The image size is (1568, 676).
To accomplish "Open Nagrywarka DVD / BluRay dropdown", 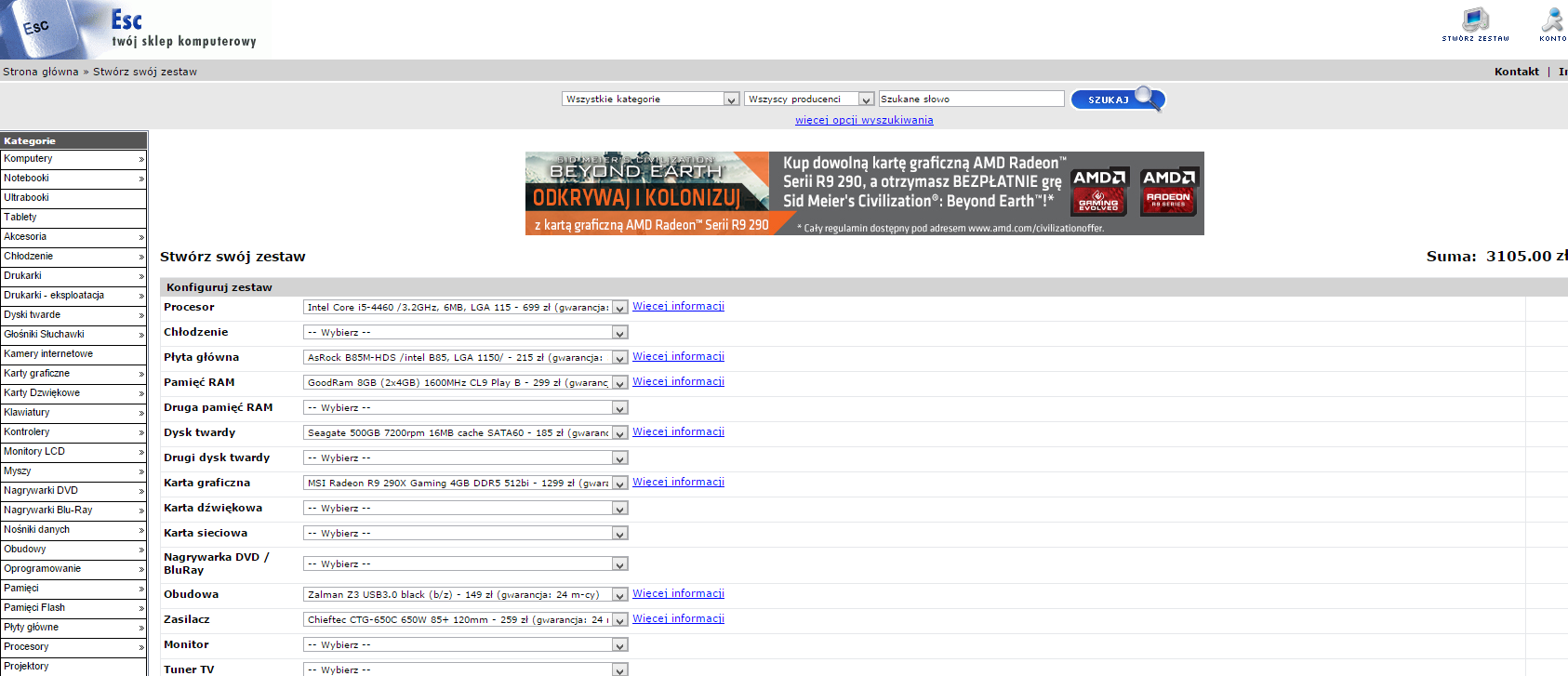I will 466,563.
